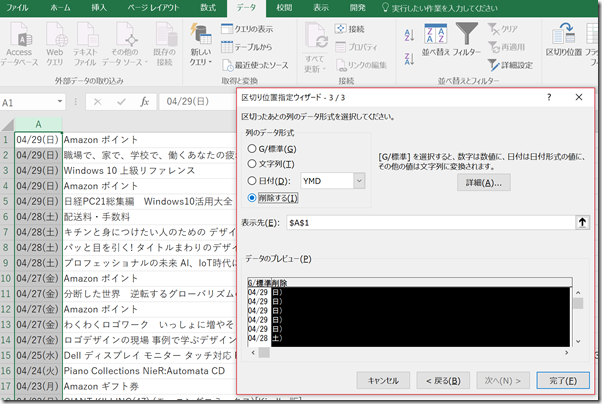The width and height of the screenshot is (602, 404).
Task: Expand the Name Box dropdown arrow
Action: click(60, 101)
